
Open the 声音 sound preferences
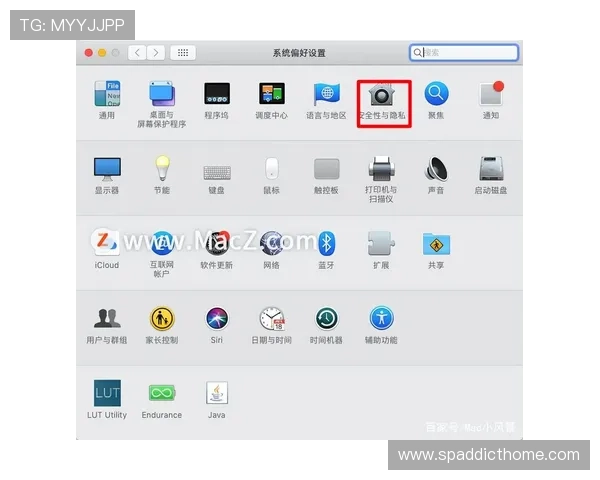click(436, 169)
